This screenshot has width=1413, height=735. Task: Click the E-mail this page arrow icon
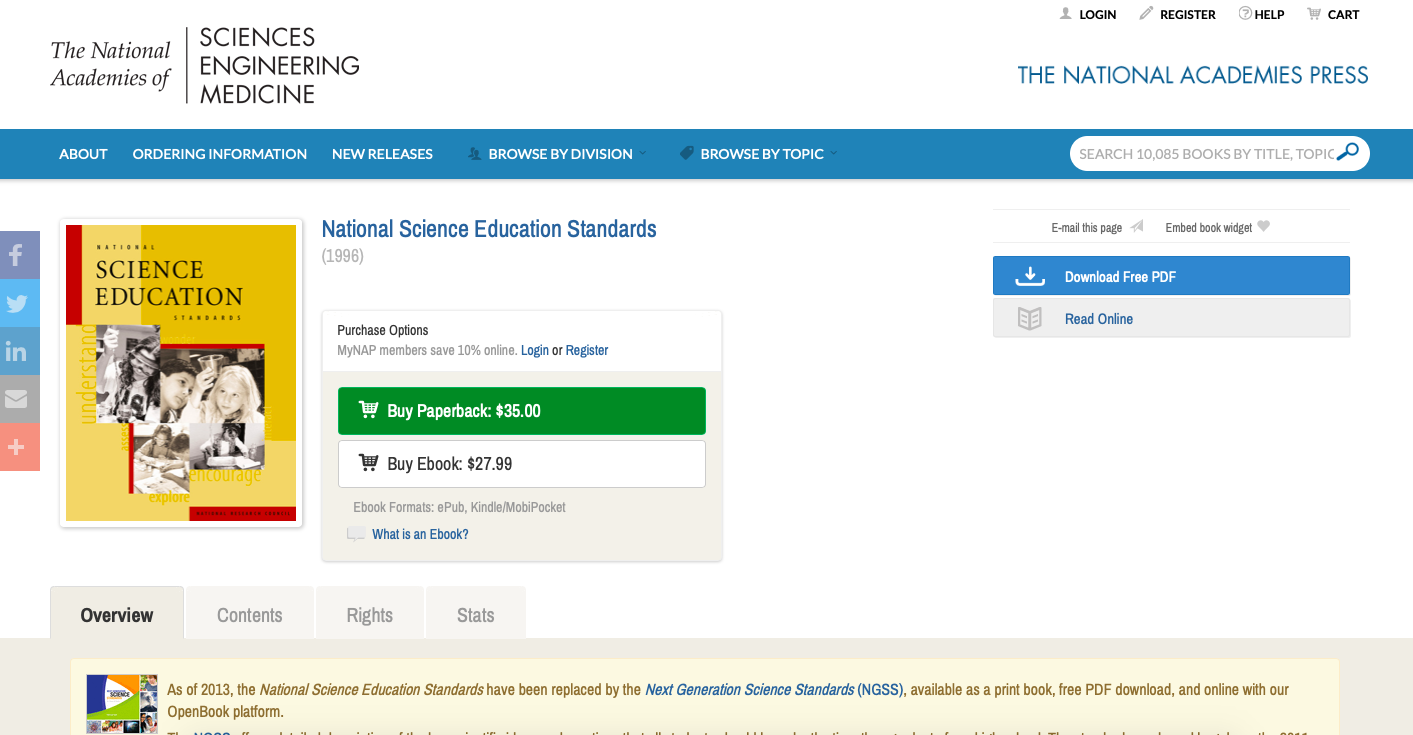coord(1137,227)
